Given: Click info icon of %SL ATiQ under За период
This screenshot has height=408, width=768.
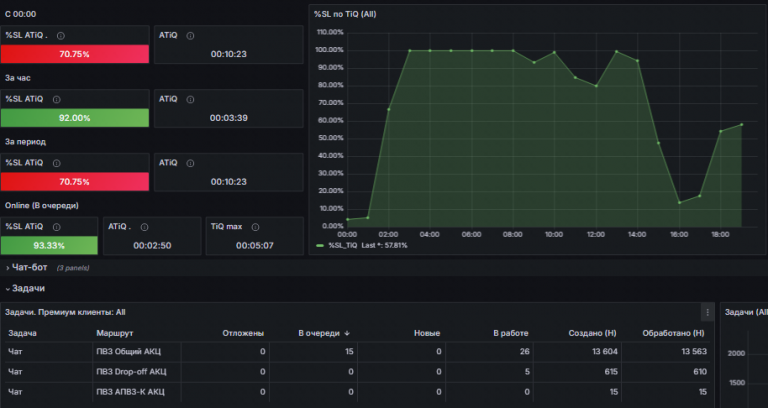Looking at the screenshot, I should (57, 163).
